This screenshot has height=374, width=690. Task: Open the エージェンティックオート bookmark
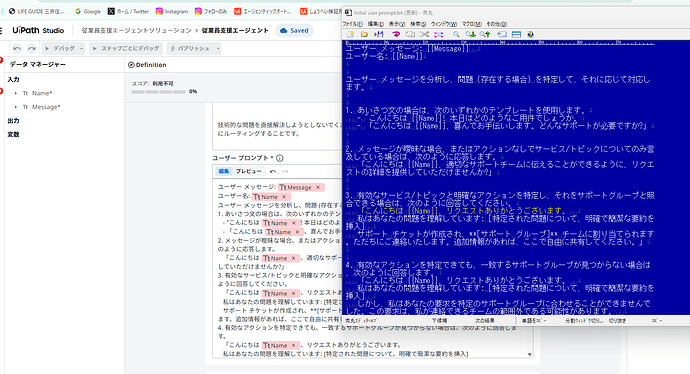click(262, 11)
